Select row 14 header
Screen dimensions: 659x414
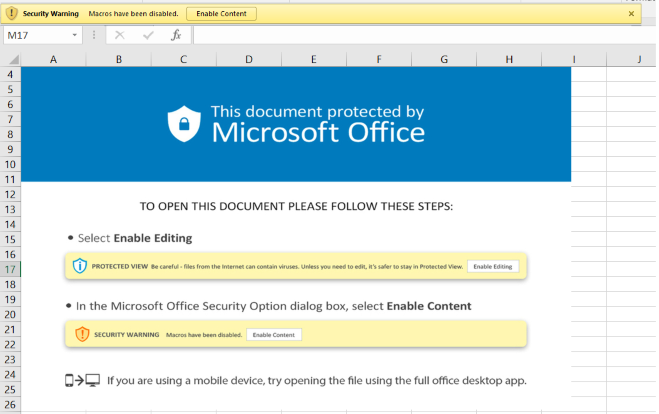[10, 224]
